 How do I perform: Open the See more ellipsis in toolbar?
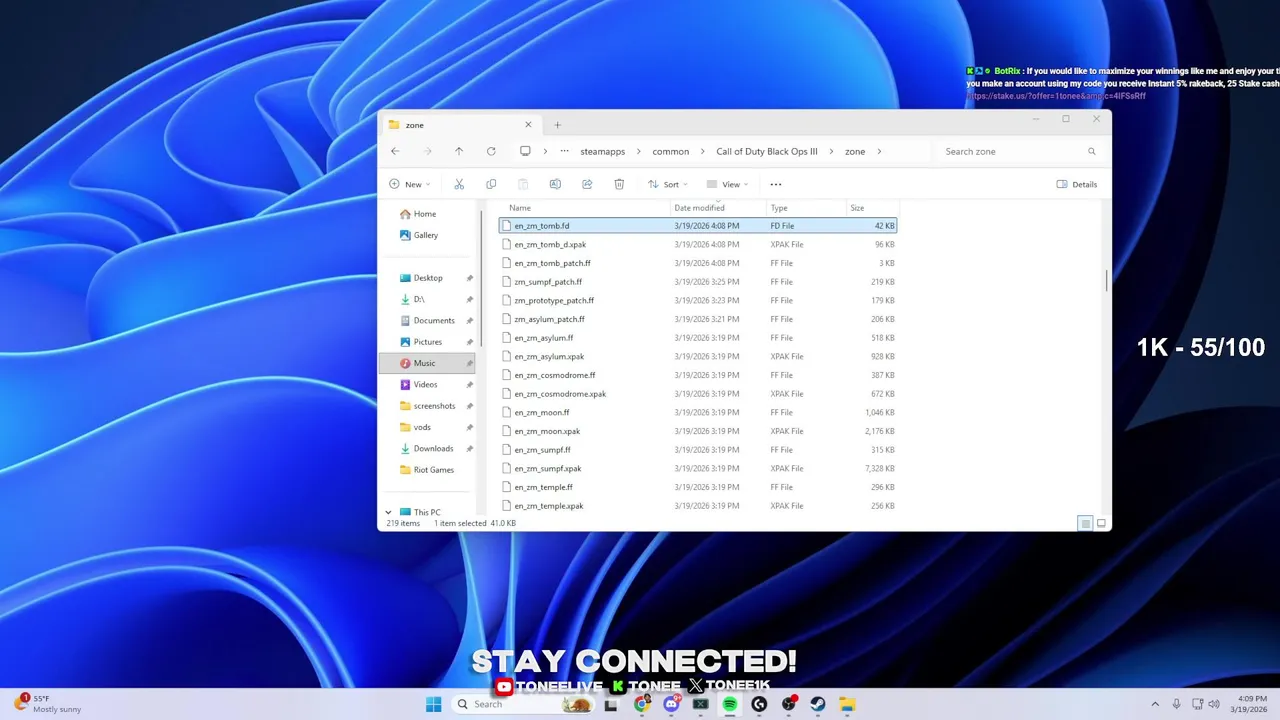point(776,184)
